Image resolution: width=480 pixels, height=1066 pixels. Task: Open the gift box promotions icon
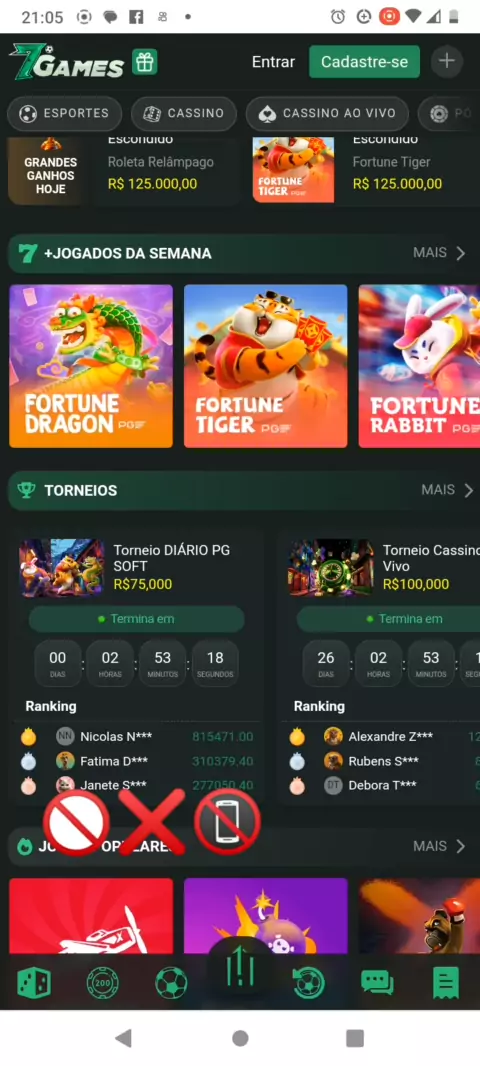(x=144, y=63)
